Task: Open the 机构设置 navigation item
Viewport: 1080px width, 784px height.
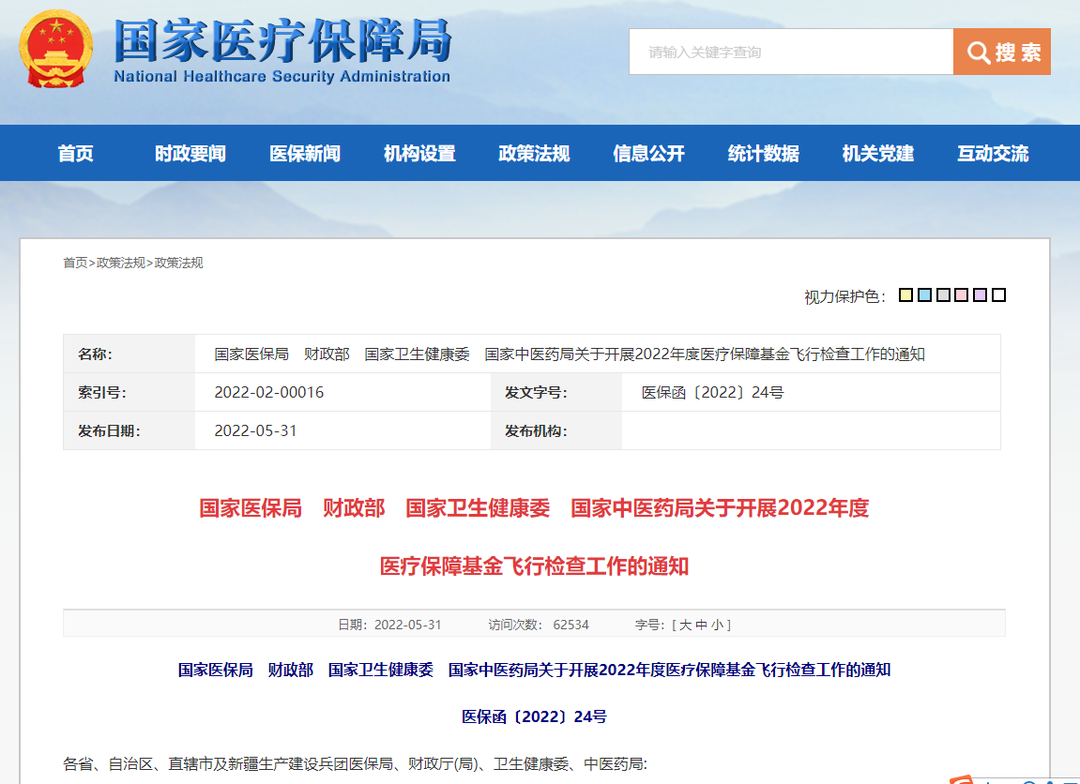Action: coord(419,153)
